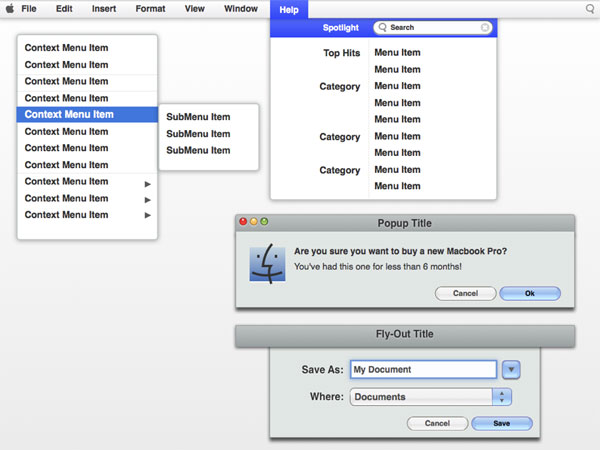
Task: Click the 'Where:' label
Action: pyautogui.click(x=327, y=396)
